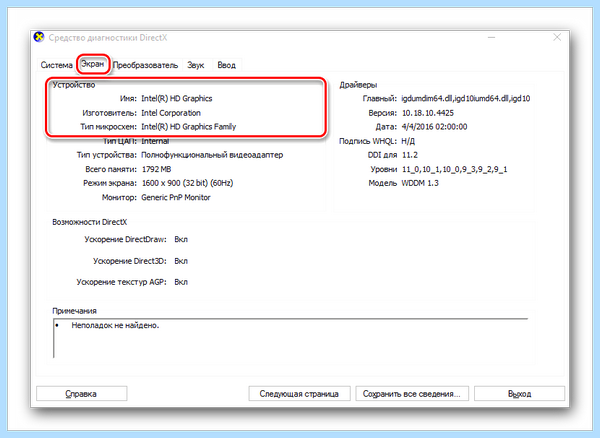Click the Драйверы group label
Screen dimensions: 600x438
[358, 85]
